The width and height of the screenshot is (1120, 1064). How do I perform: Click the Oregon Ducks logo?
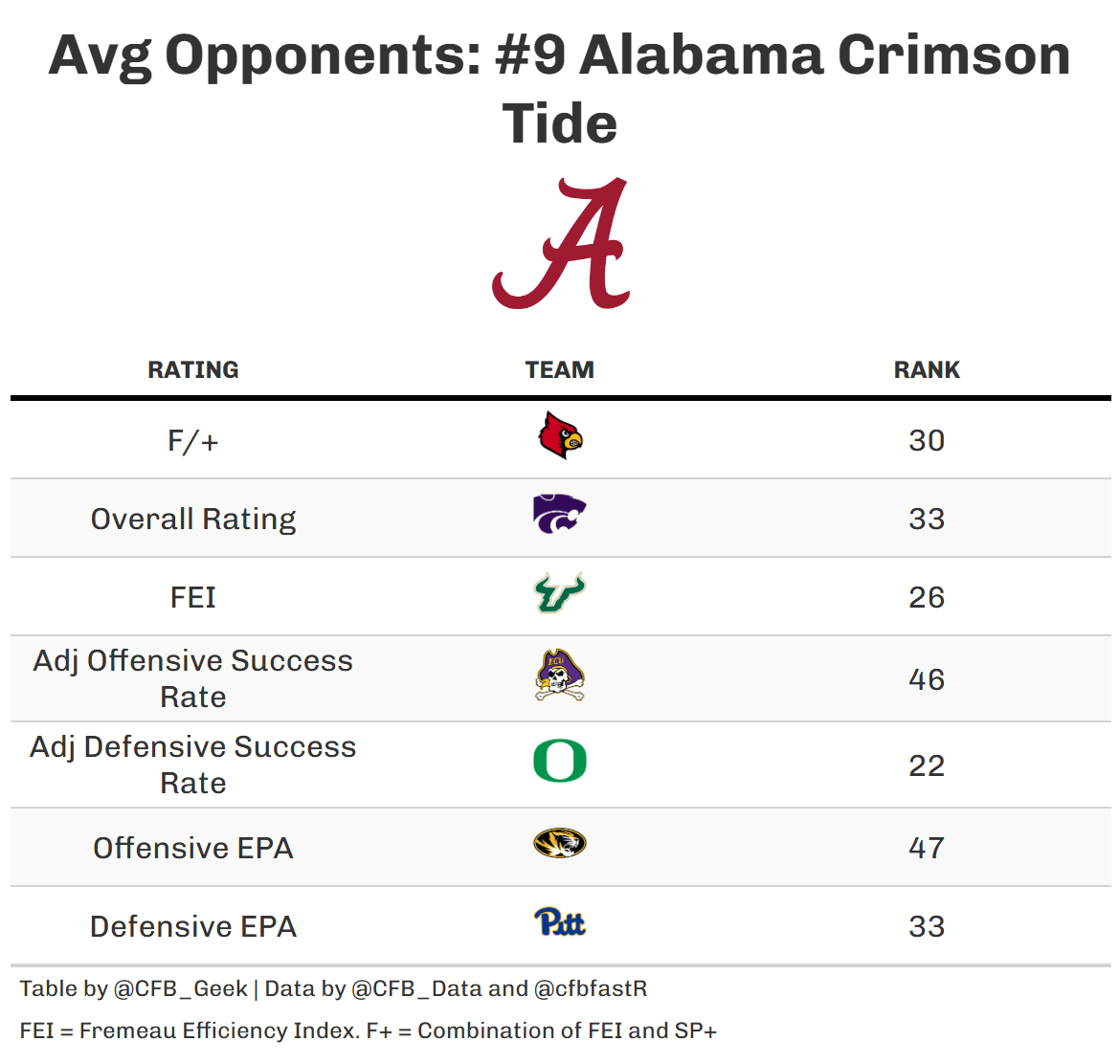[x=560, y=762]
